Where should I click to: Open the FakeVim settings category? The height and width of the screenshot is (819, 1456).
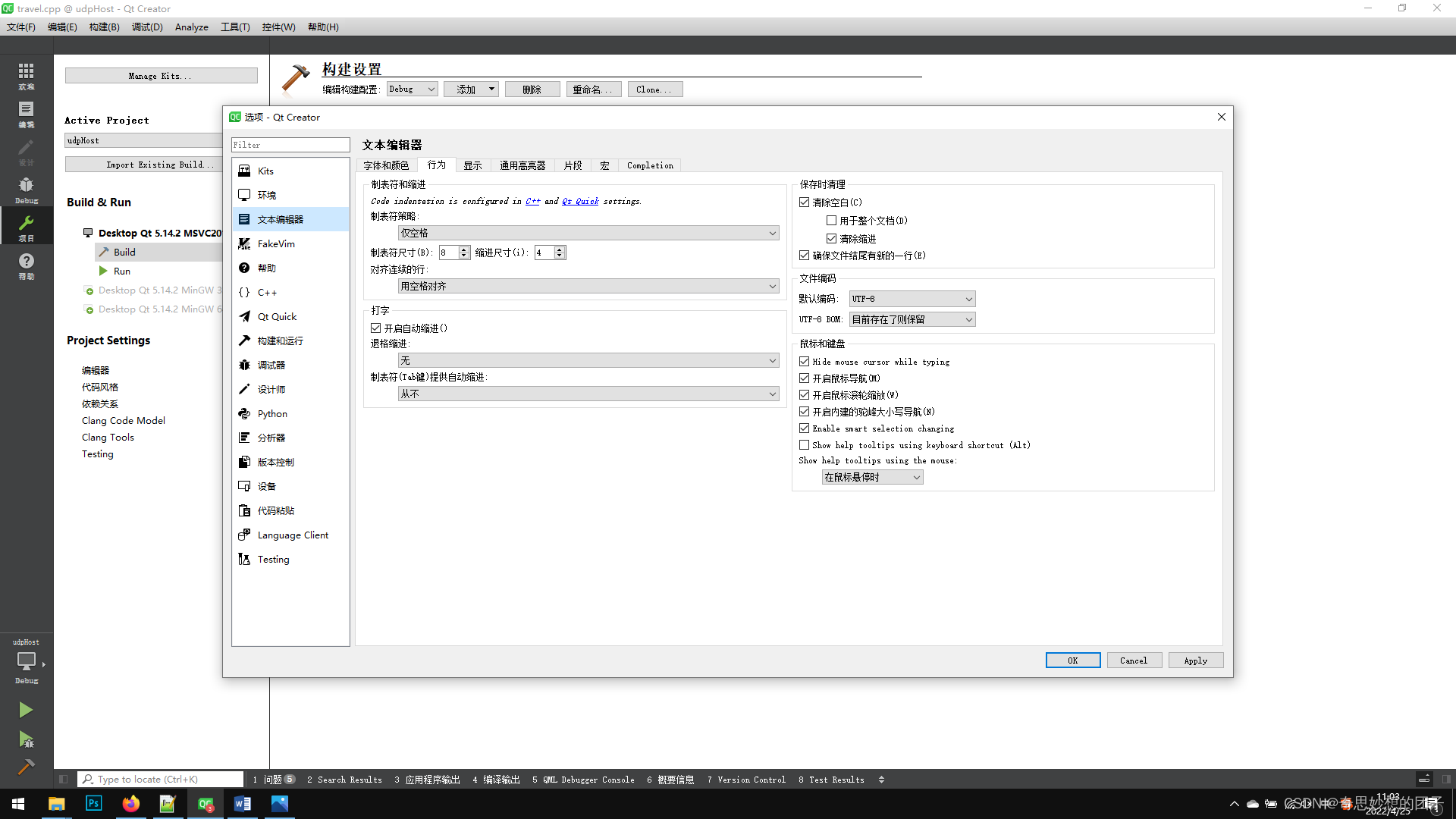pos(275,243)
